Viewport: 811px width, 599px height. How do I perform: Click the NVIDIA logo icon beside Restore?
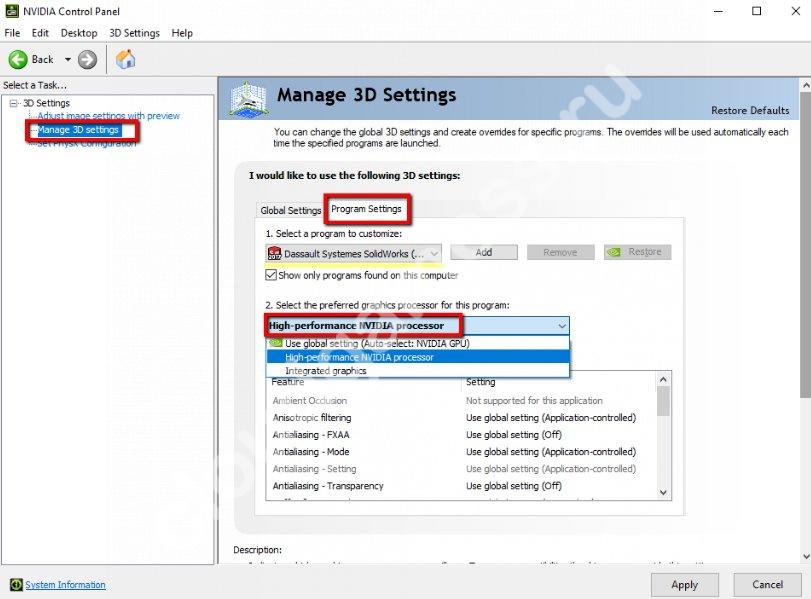[617, 253]
